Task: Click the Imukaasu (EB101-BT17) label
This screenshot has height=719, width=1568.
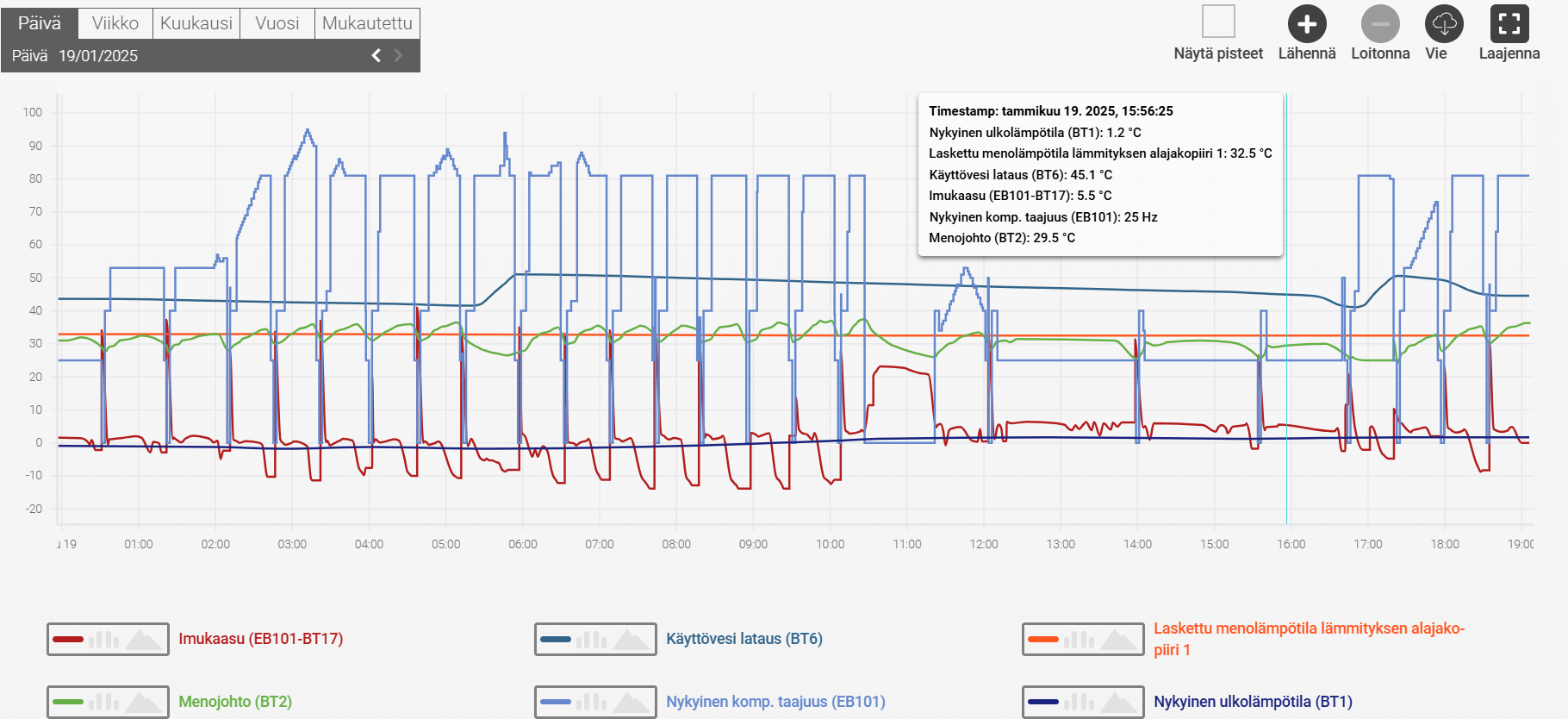Action: pyautogui.click(x=260, y=639)
